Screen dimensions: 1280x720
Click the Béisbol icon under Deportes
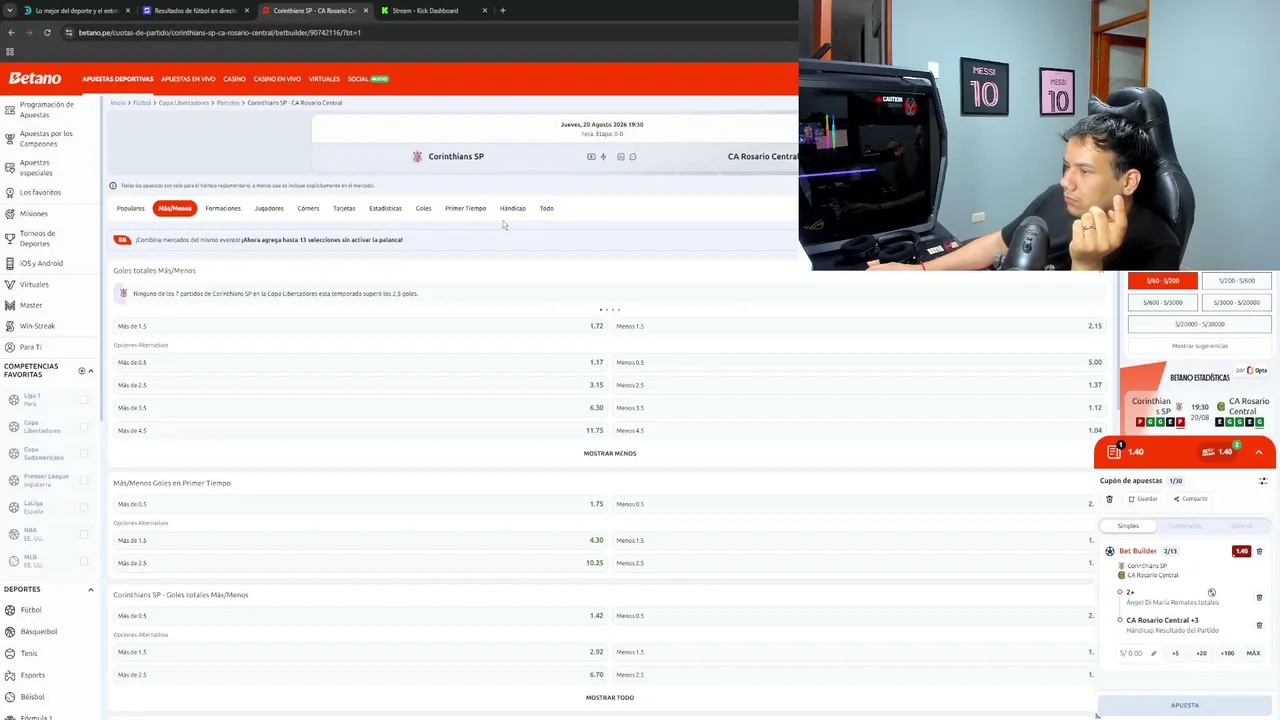10,697
